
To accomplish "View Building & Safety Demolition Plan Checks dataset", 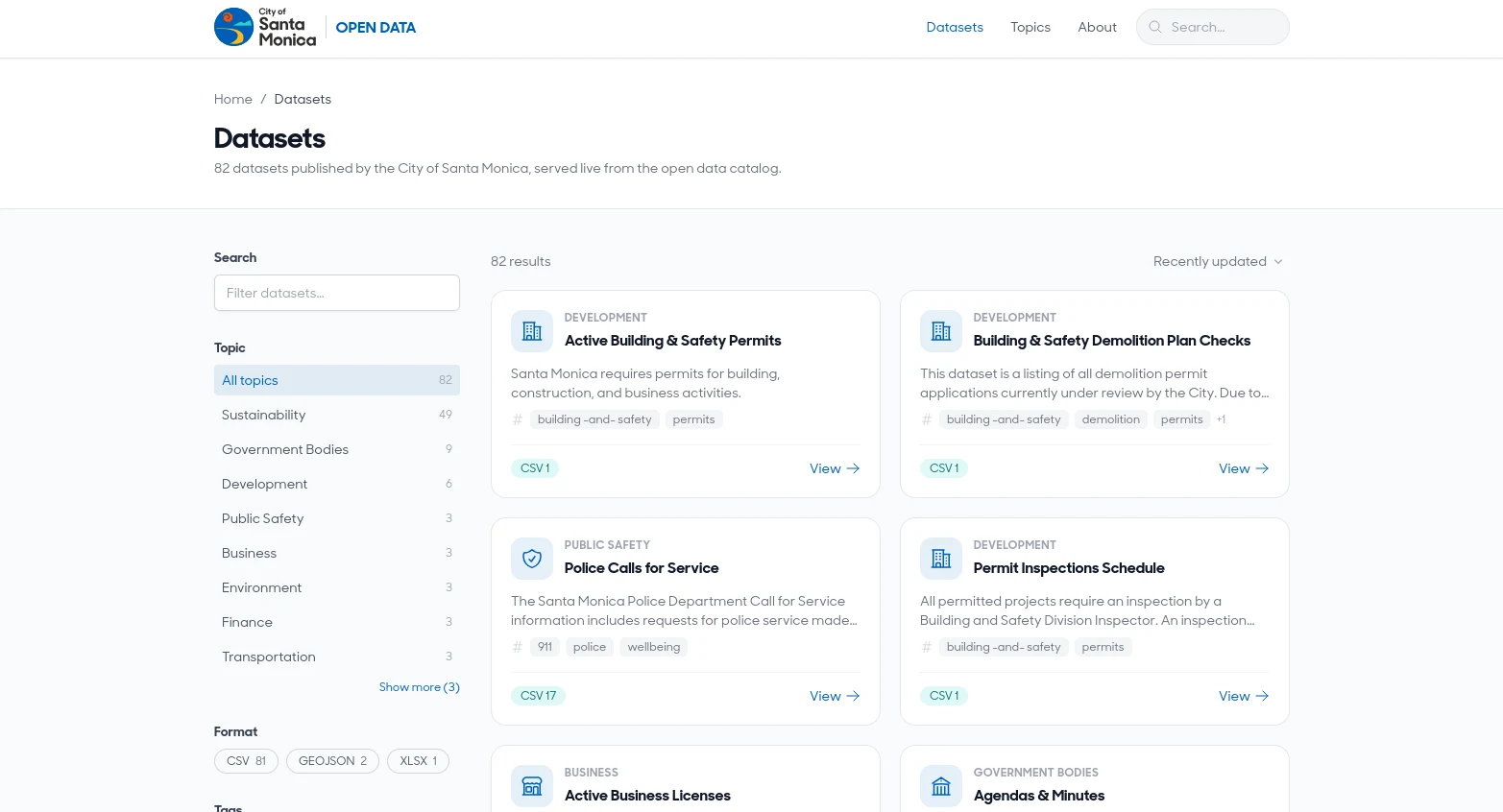I will coord(1244,468).
